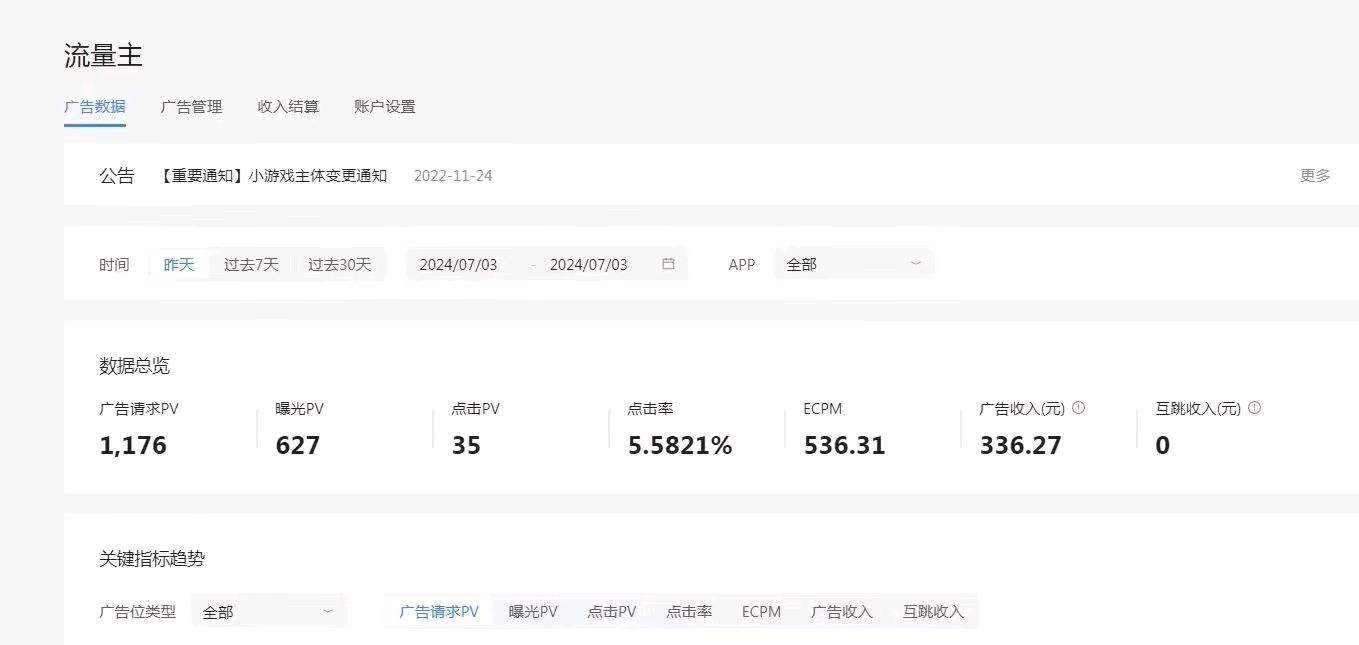Switch to the 广告管理 tab
The width and height of the screenshot is (1359, 645).
click(192, 106)
